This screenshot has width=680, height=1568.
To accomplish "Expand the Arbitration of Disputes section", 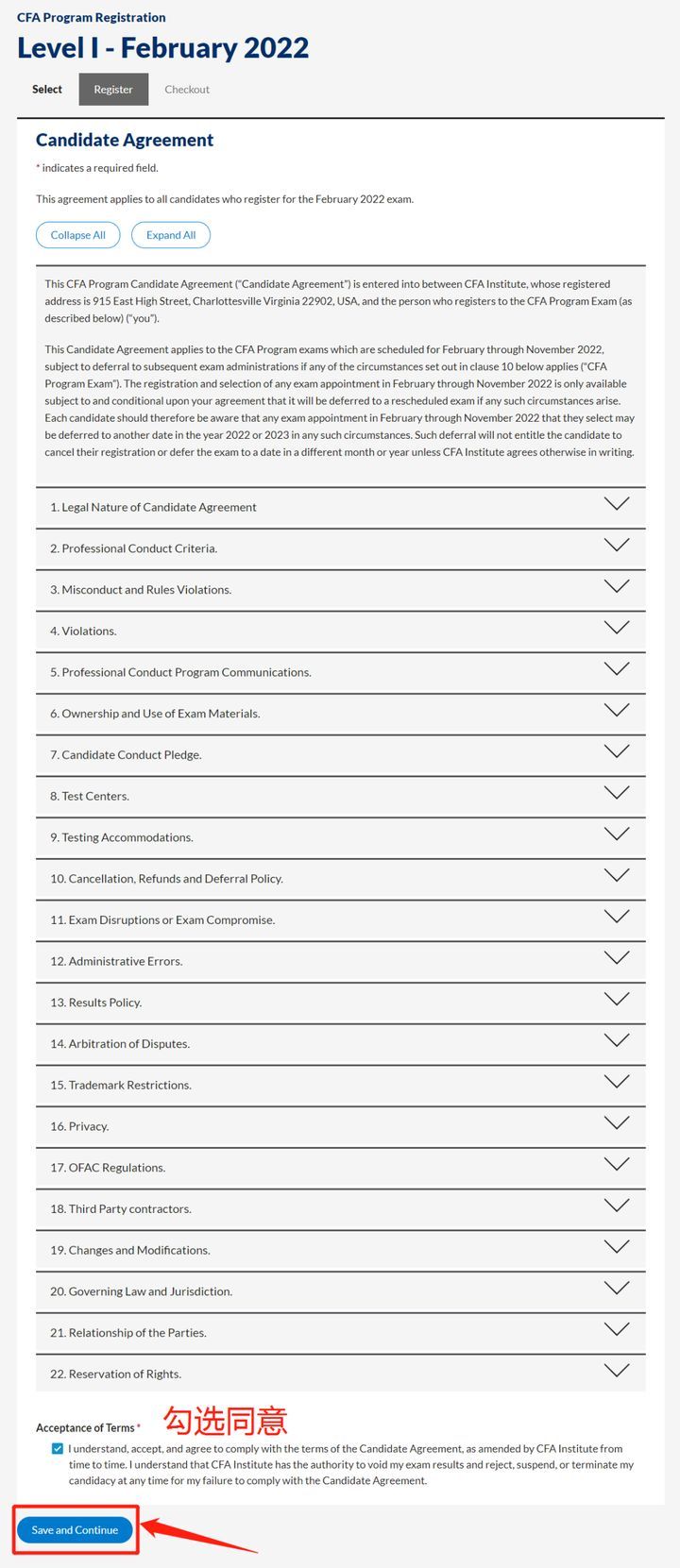I will click(120, 1044).
